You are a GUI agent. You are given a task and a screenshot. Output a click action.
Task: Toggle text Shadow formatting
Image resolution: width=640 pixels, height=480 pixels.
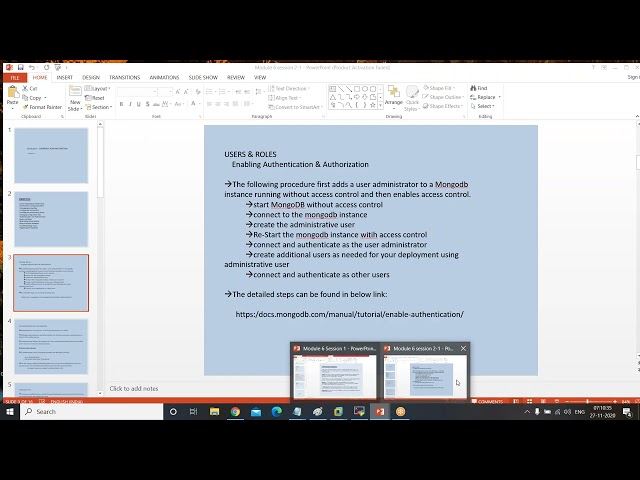147,104
